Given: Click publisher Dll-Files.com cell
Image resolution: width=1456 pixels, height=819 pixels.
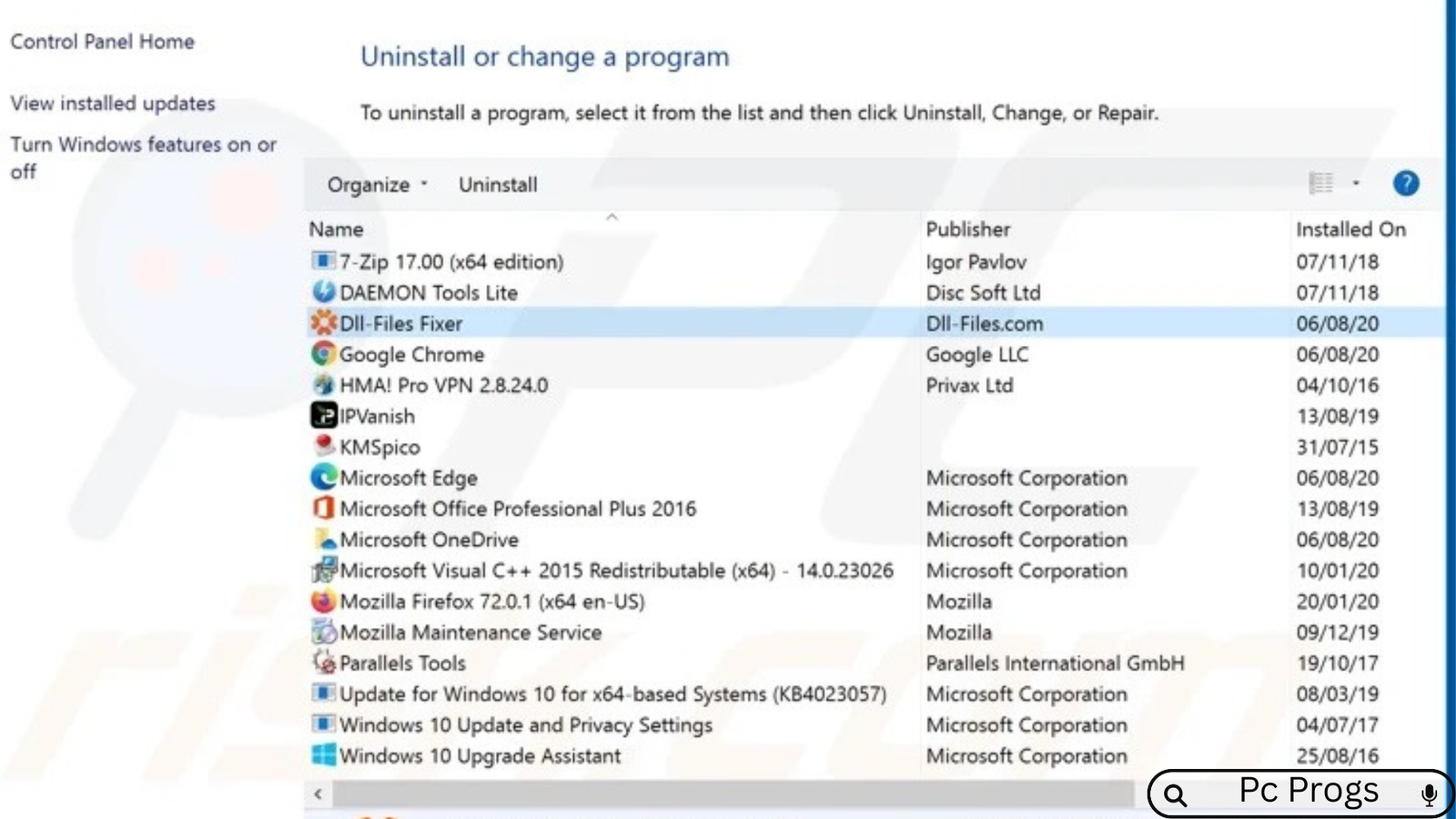Looking at the screenshot, I should tap(985, 323).
